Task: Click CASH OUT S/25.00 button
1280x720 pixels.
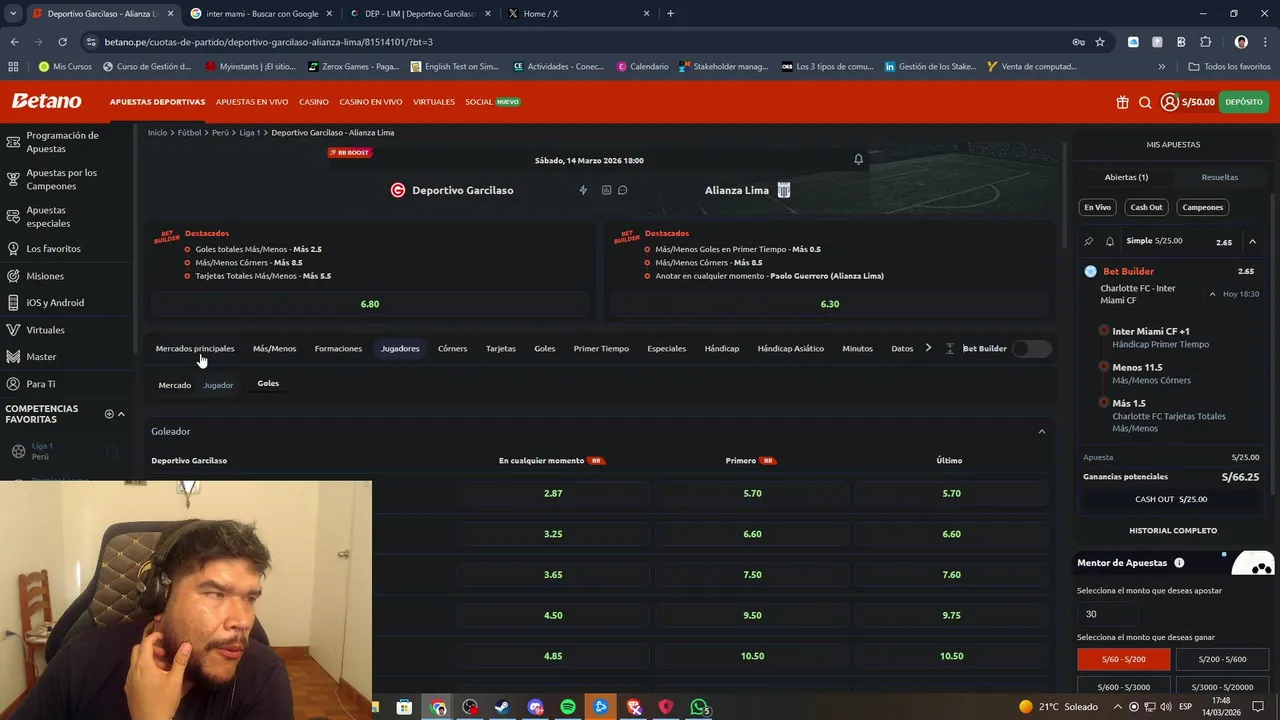Action: [1172, 499]
